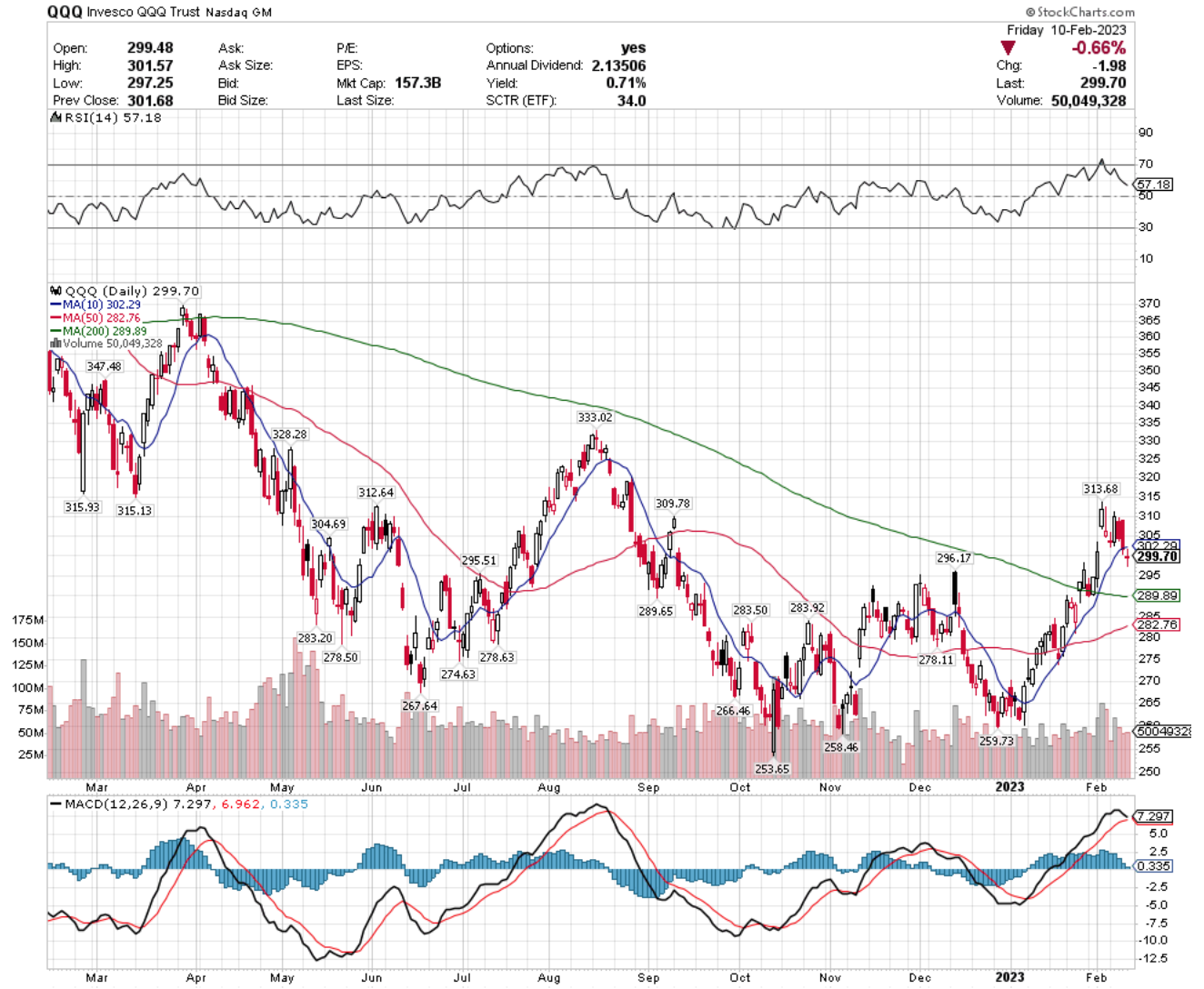
Task: Click the Chg value -1.98
Action: (x=1110, y=65)
